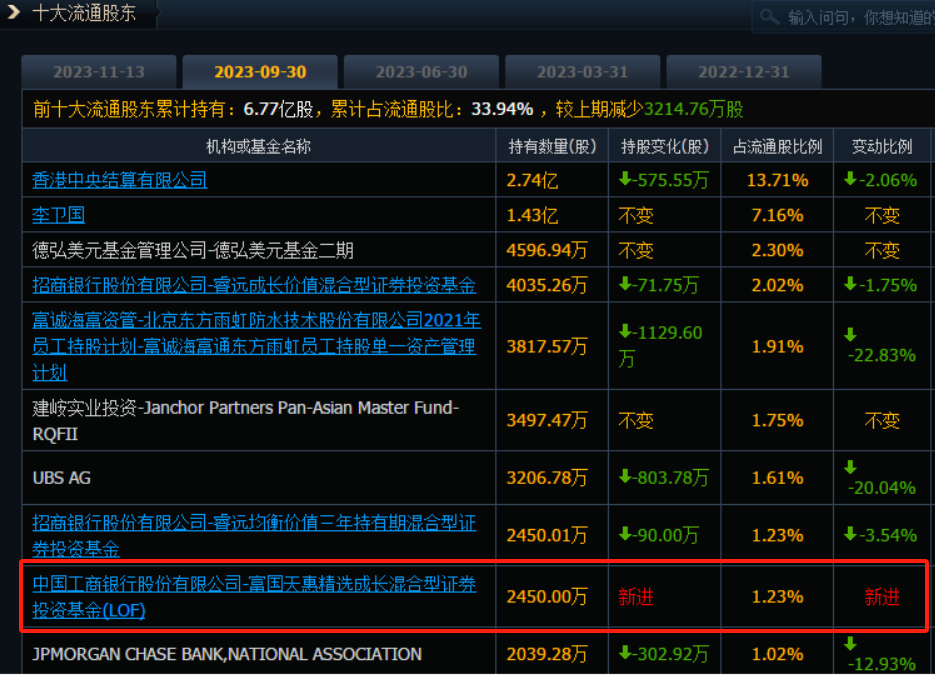Click the search magnifier icon
Viewport: 935px width, 681px height.
tap(769, 17)
